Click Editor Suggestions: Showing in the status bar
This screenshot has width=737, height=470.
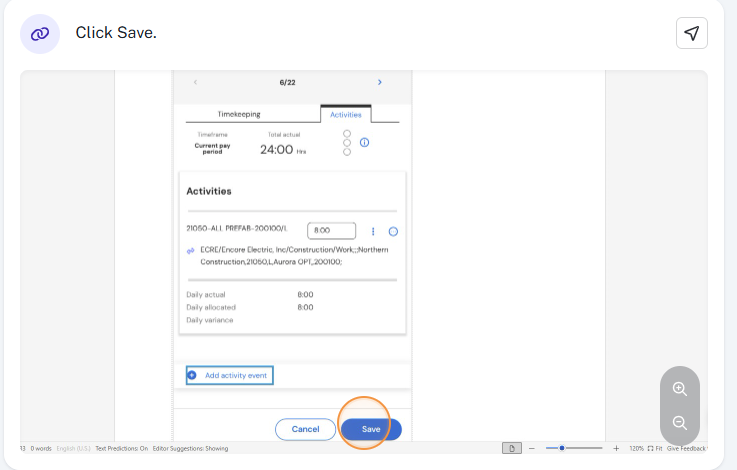(x=190, y=448)
